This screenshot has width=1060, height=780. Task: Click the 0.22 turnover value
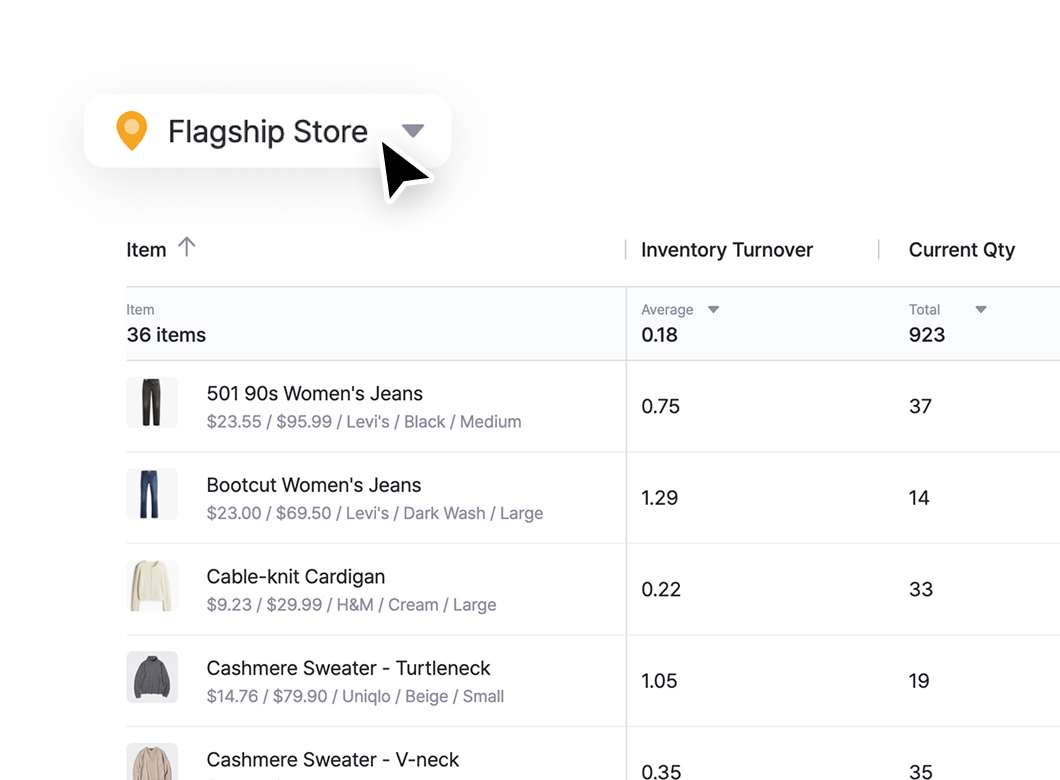pyautogui.click(x=660, y=589)
